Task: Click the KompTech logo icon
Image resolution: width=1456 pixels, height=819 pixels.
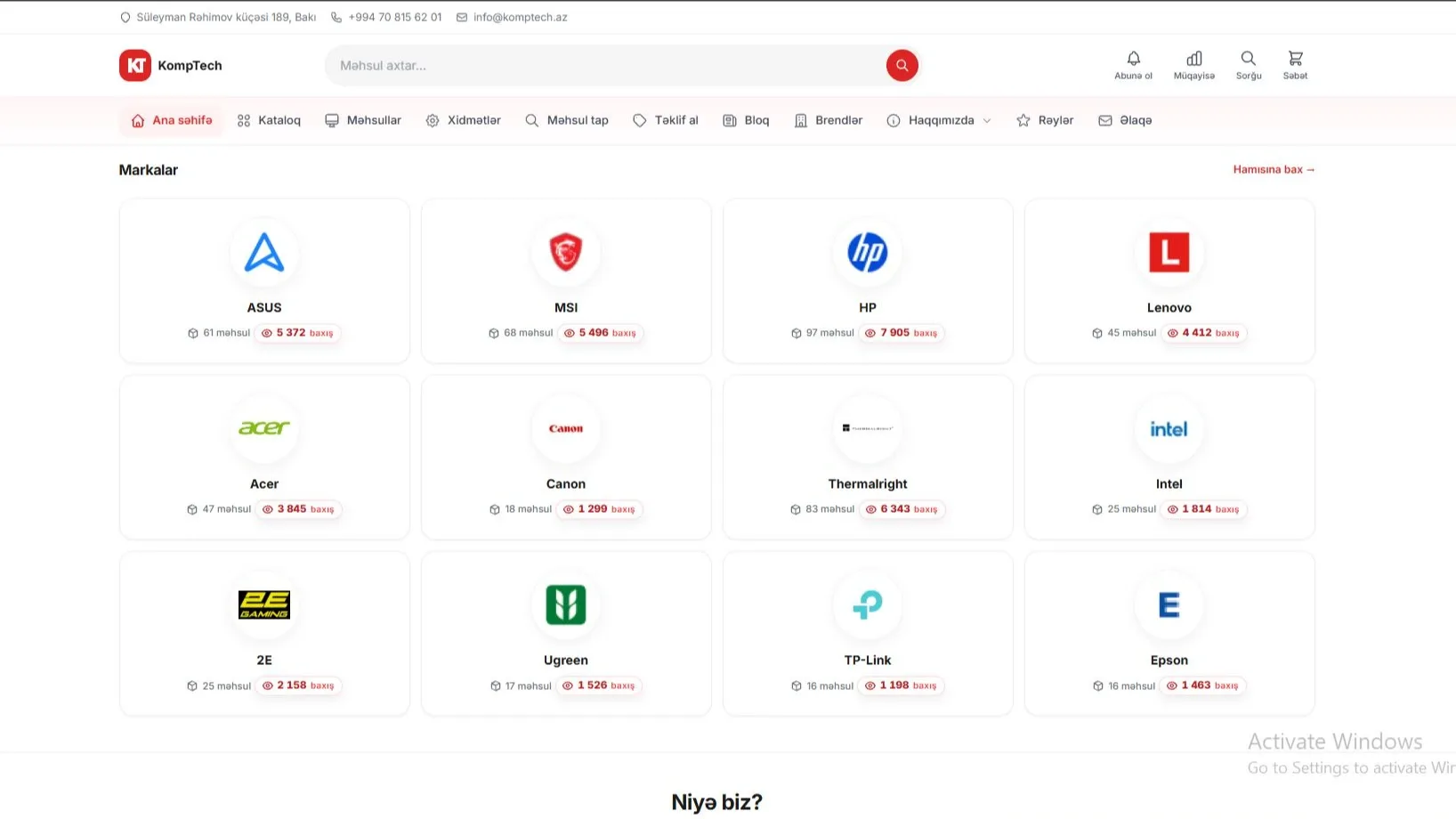Action: 135,65
